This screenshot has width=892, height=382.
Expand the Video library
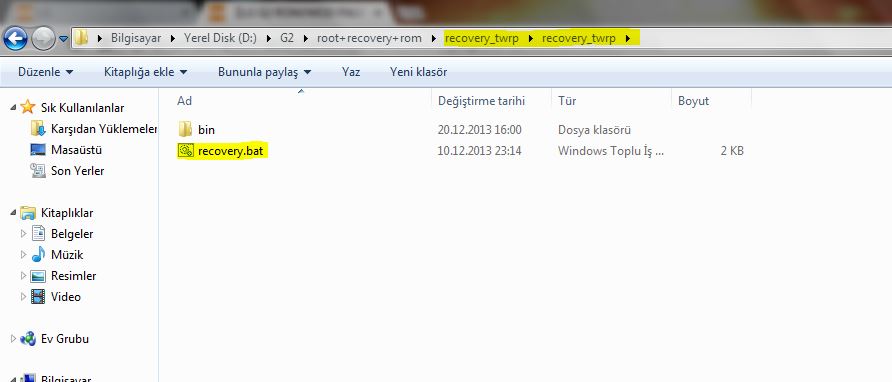point(23,297)
